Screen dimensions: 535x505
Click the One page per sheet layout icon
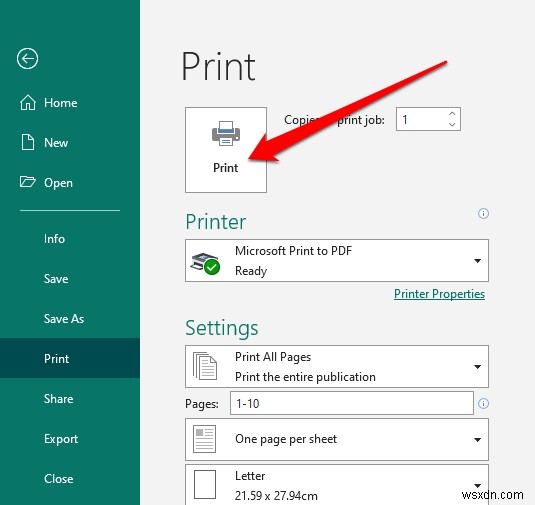pyautogui.click(x=204, y=439)
